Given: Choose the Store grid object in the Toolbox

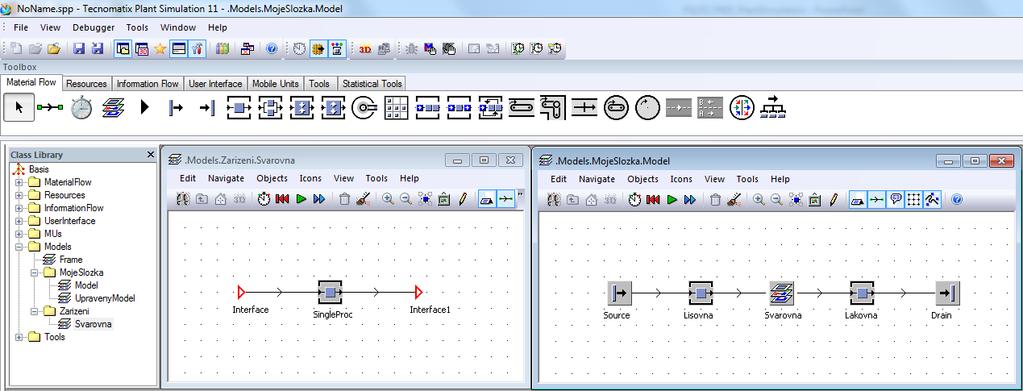Looking at the screenshot, I should 396,108.
